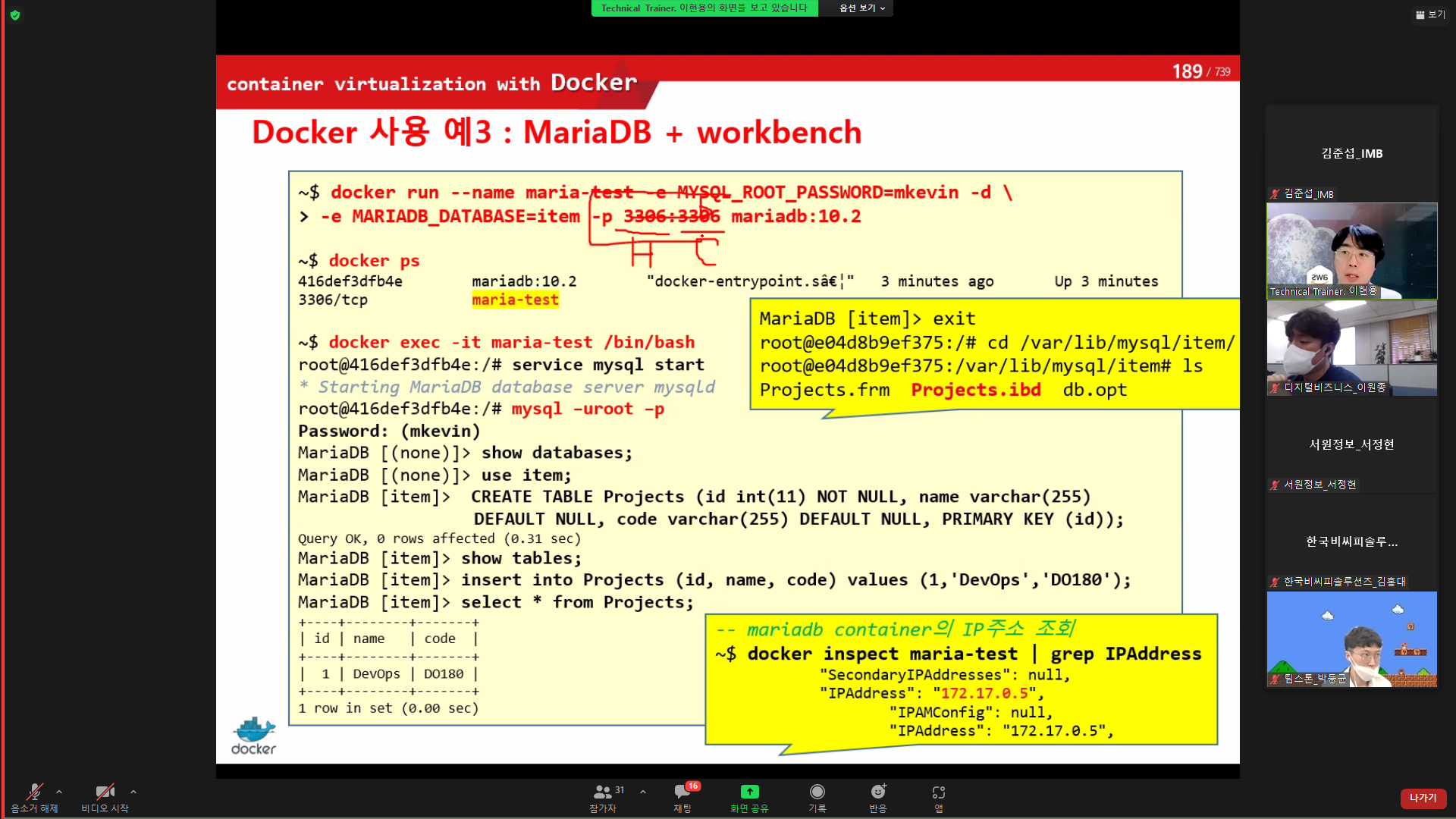Image resolution: width=1456 pixels, height=819 pixels.
Task: Click the green encryption shield icon
Action: tap(15, 15)
